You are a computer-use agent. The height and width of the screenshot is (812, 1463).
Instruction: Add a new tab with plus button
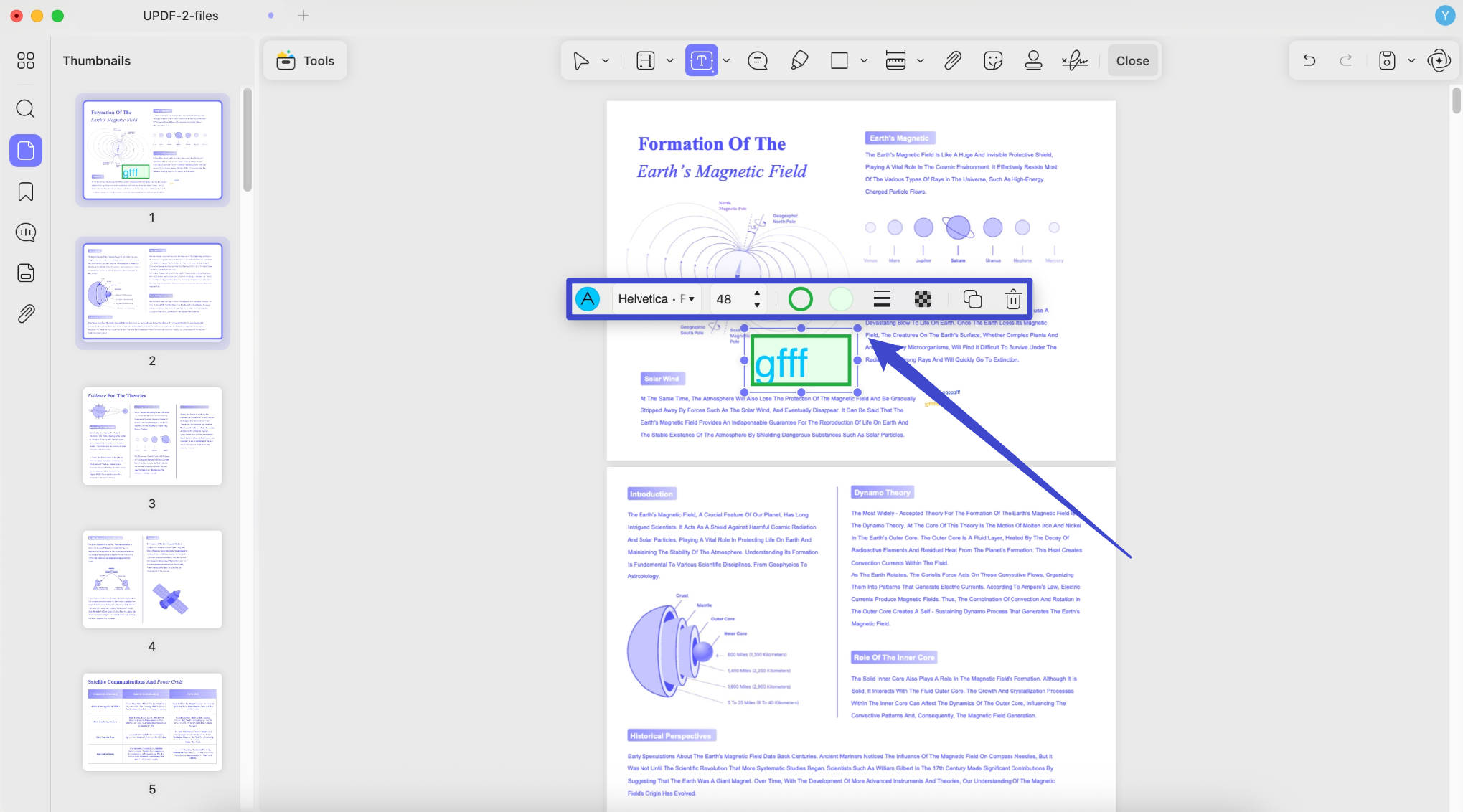pyautogui.click(x=304, y=15)
